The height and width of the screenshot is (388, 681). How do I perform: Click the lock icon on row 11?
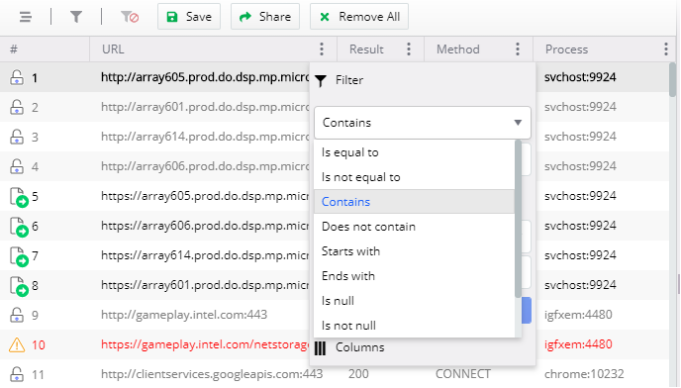click(17, 374)
